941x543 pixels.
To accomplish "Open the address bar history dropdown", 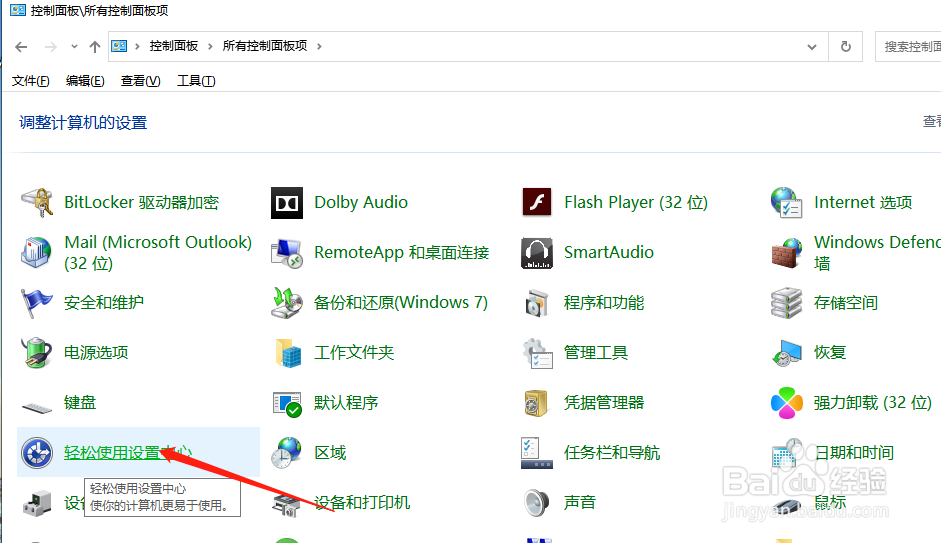I will pyautogui.click(x=812, y=46).
